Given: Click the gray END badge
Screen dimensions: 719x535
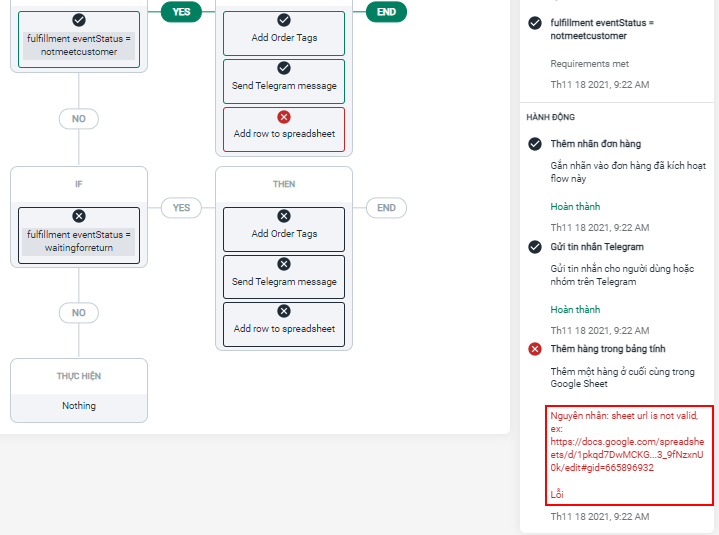Looking at the screenshot, I should (386, 208).
